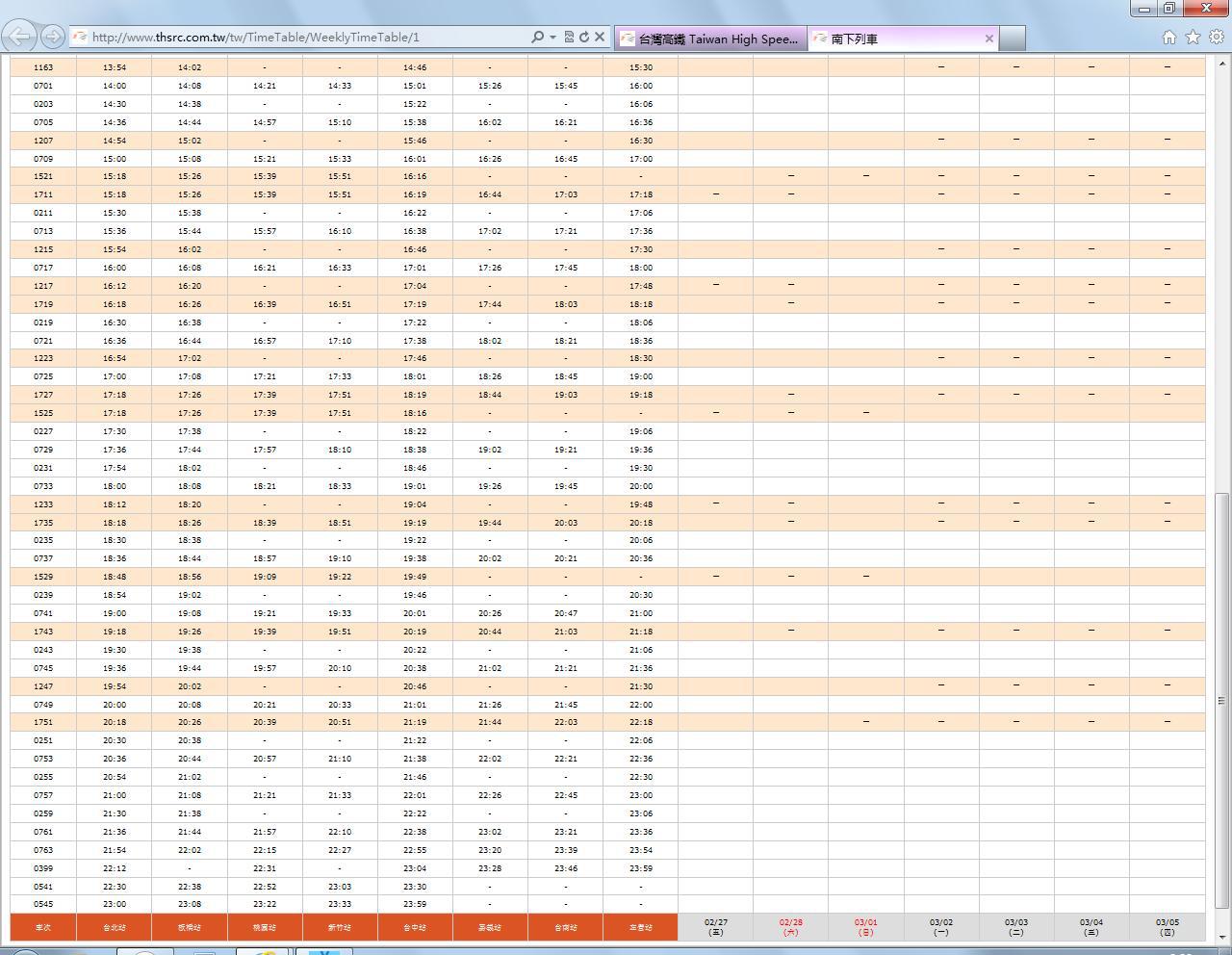
Task: Click the address bar URL field
Action: (x=308, y=37)
